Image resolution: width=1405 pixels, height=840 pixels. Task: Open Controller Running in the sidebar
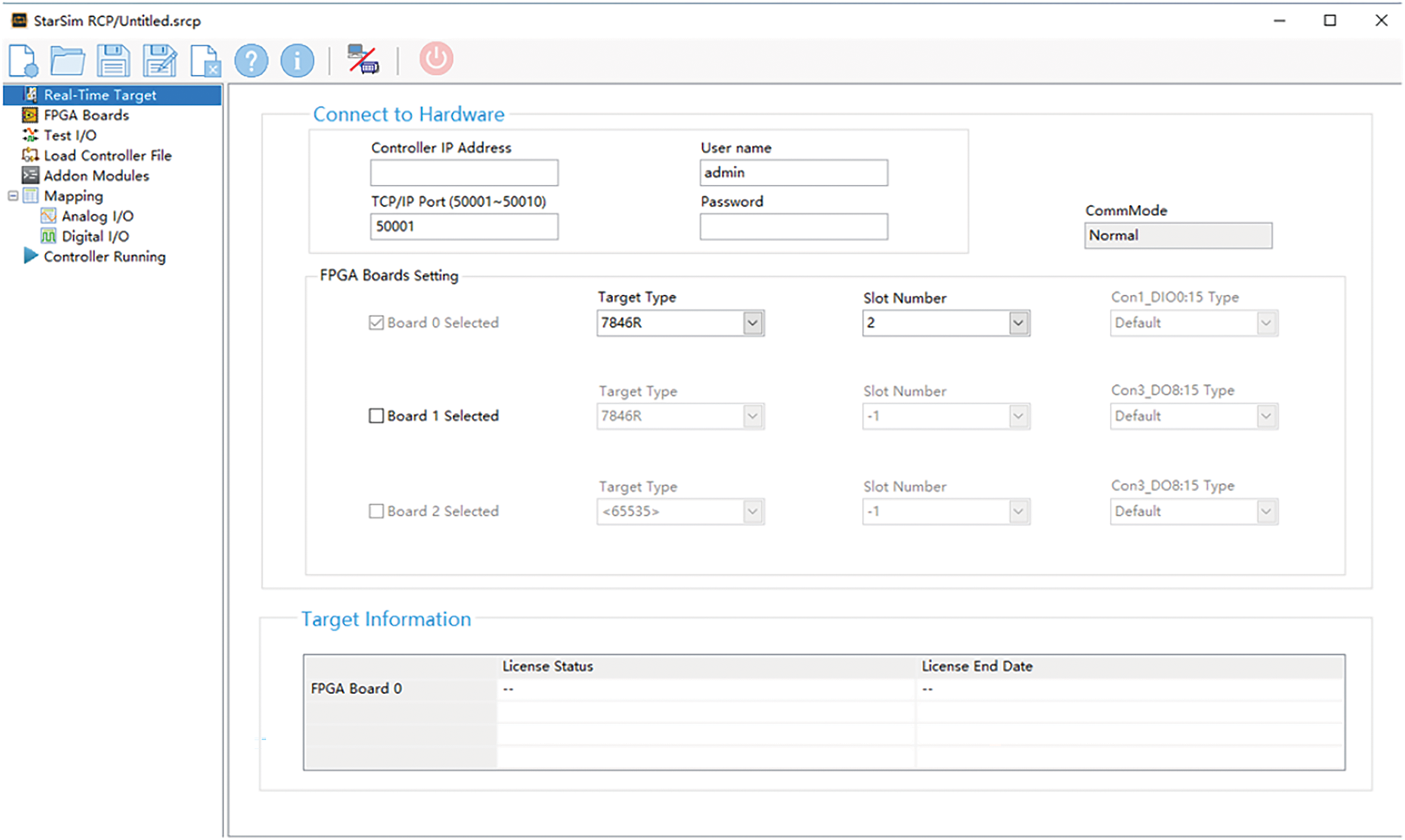coord(104,257)
